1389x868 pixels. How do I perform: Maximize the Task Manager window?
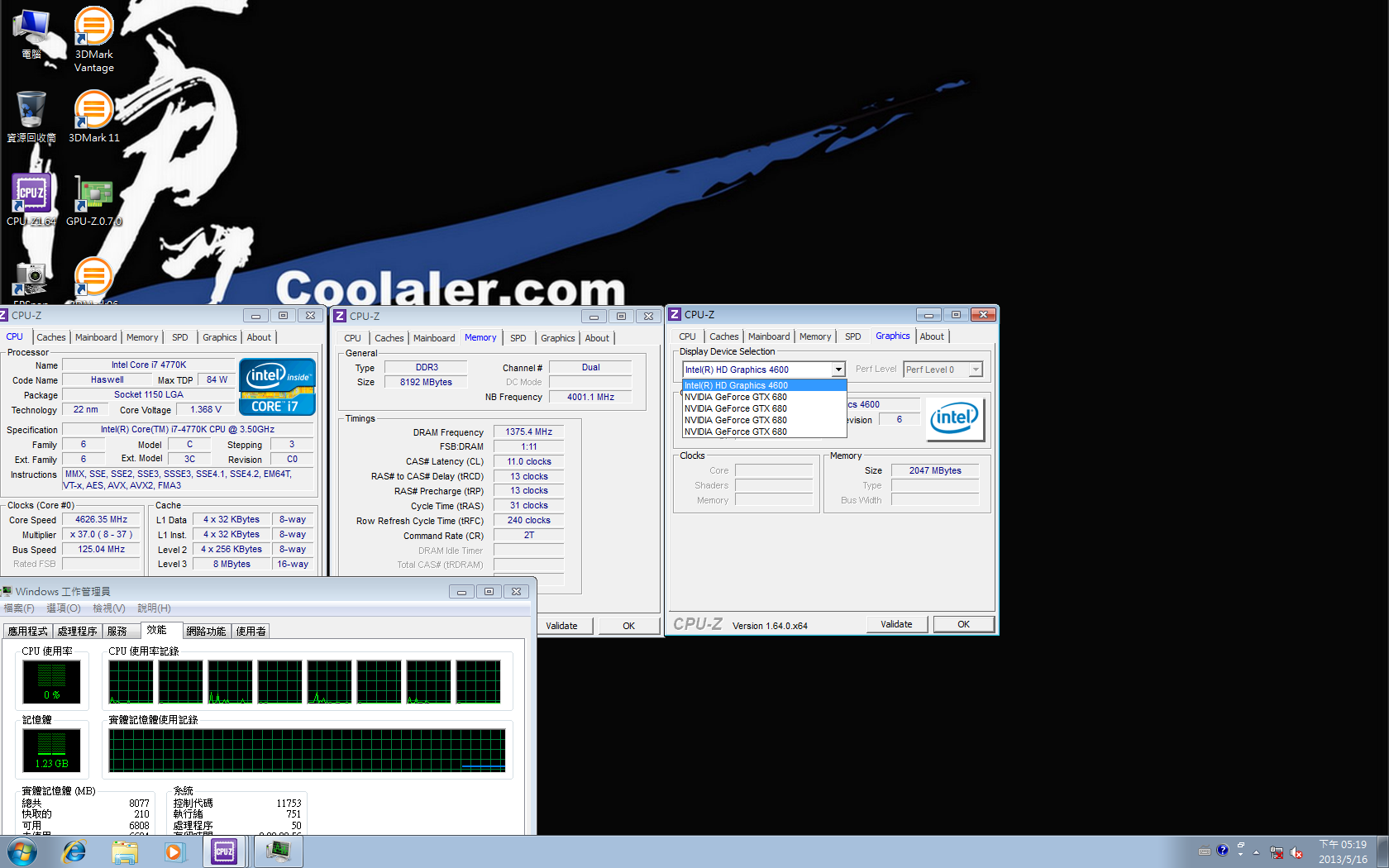489,592
